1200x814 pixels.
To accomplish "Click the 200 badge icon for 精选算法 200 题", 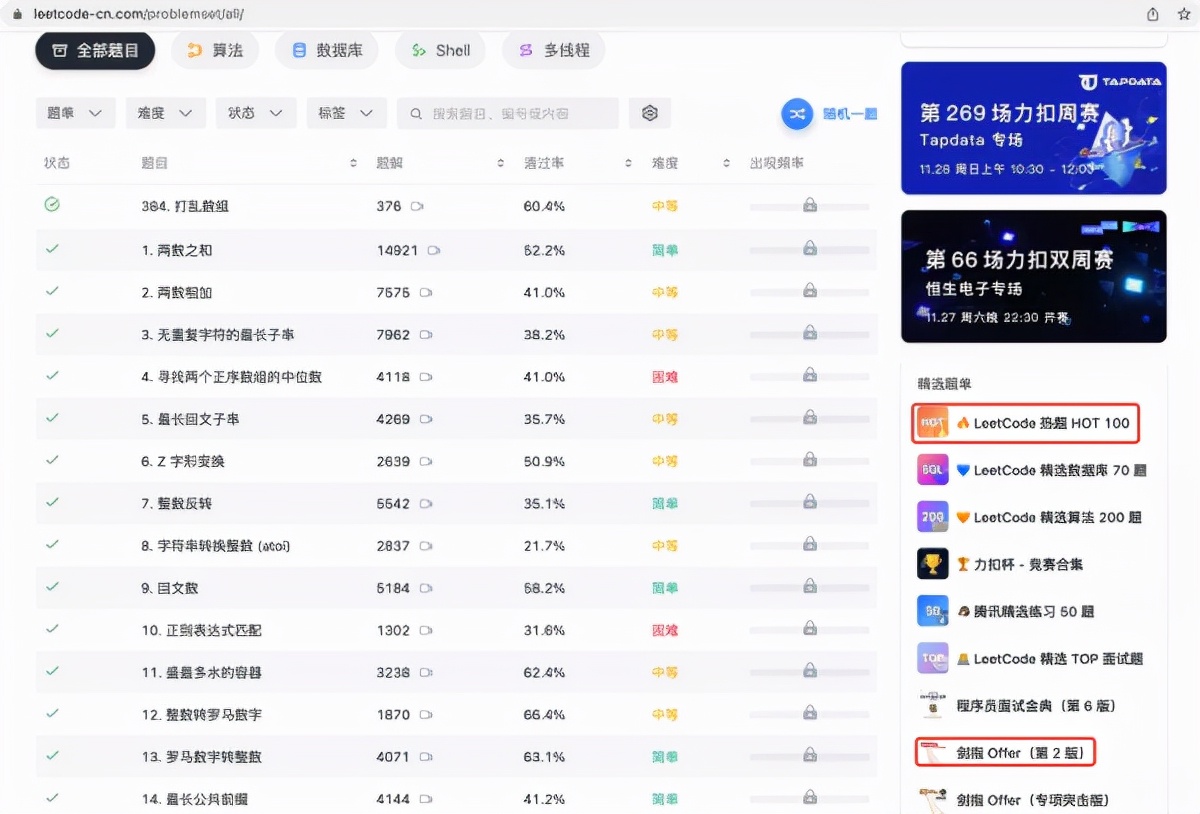I will (932, 517).
